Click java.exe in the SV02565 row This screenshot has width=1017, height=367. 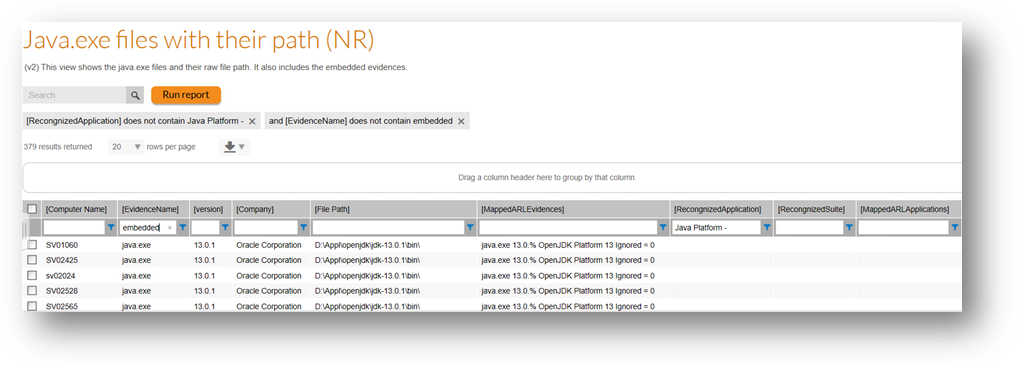pos(136,306)
